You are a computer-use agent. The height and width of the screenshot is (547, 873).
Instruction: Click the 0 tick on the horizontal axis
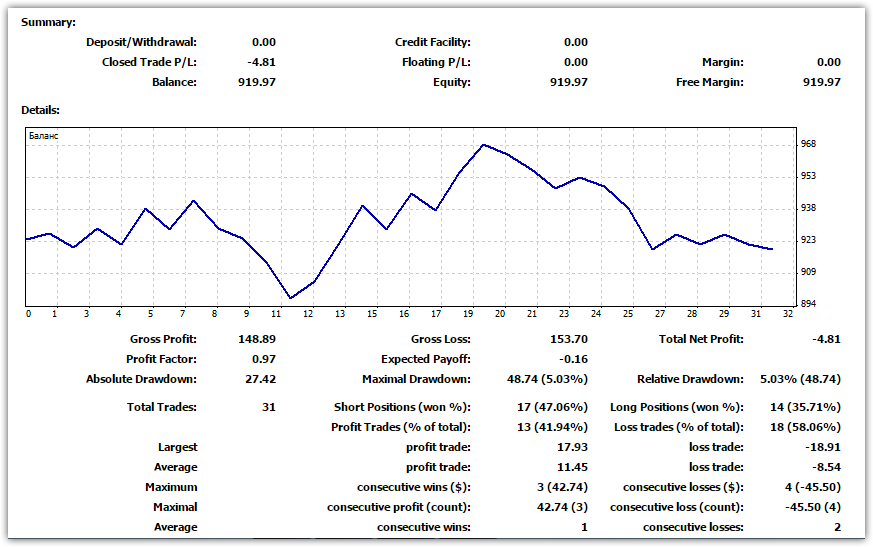pyautogui.click(x=28, y=314)
